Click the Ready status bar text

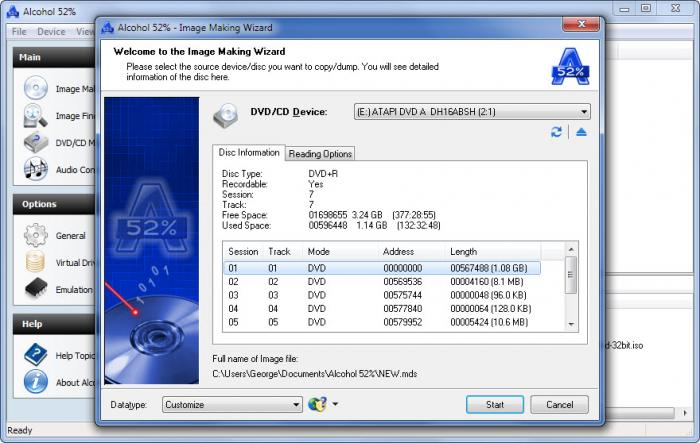click(20, 430)
